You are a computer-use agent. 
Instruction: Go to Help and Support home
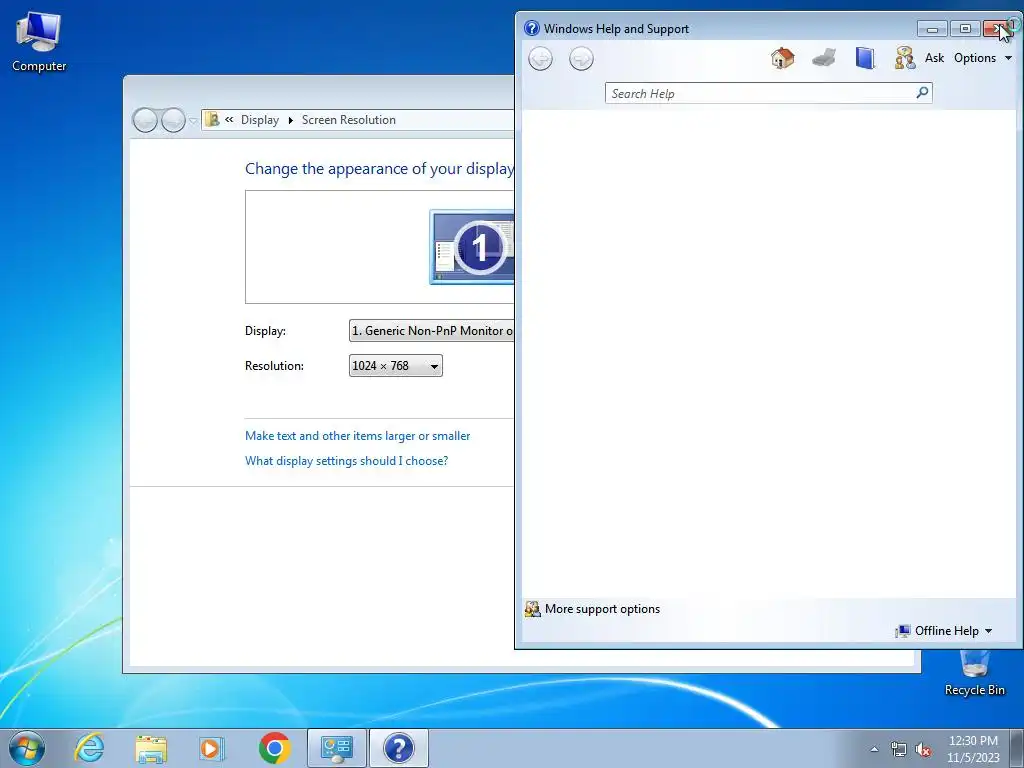pos(782,58)
